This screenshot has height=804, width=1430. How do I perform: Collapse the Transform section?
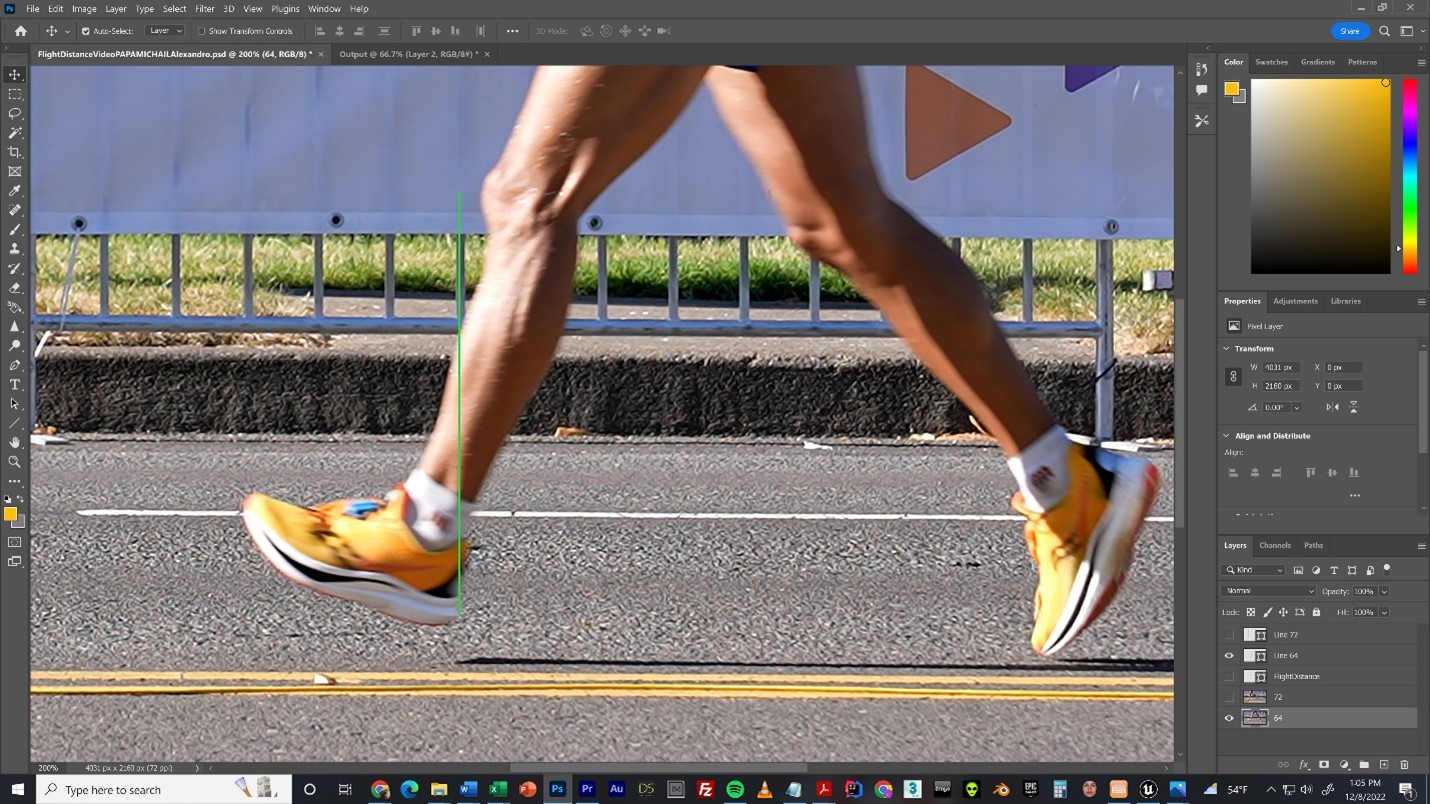(x=1227, y=349)
